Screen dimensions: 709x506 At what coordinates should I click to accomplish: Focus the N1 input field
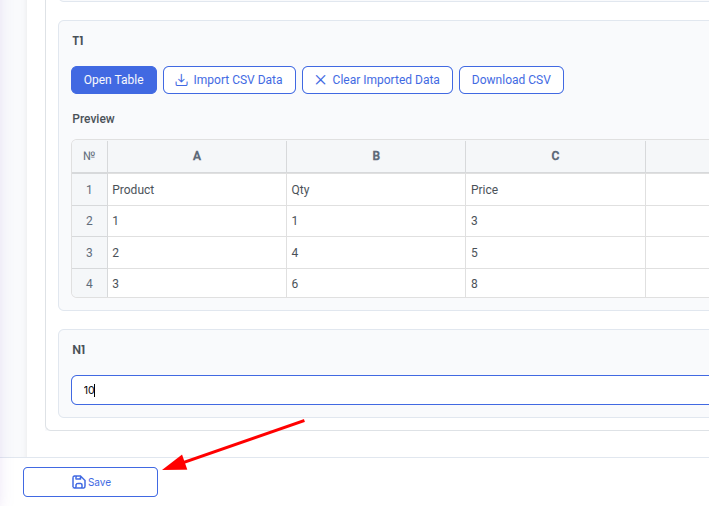(x=390, y=390)
